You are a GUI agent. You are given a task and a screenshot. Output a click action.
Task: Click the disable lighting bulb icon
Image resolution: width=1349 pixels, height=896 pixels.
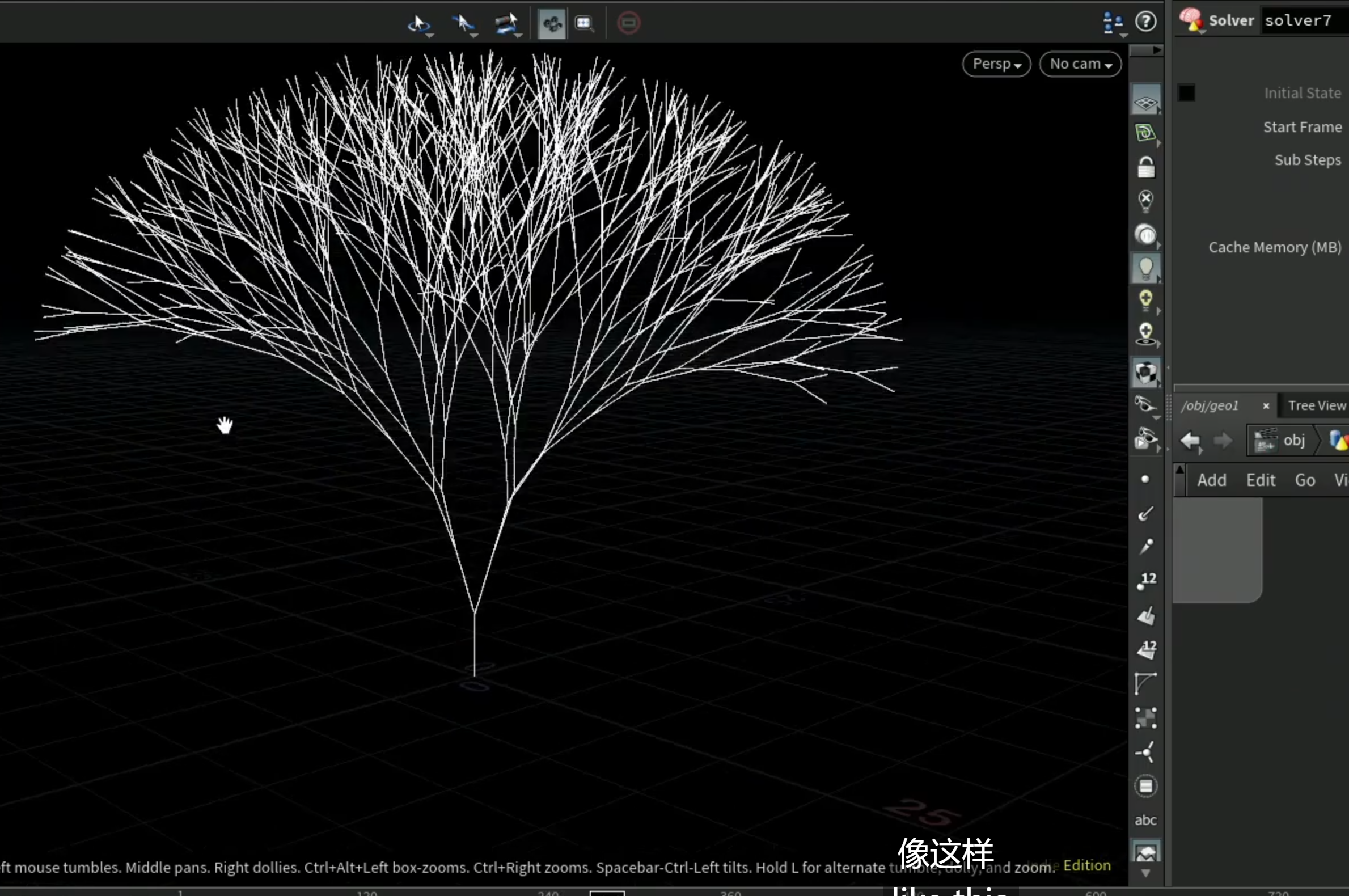coord(1145,201)
